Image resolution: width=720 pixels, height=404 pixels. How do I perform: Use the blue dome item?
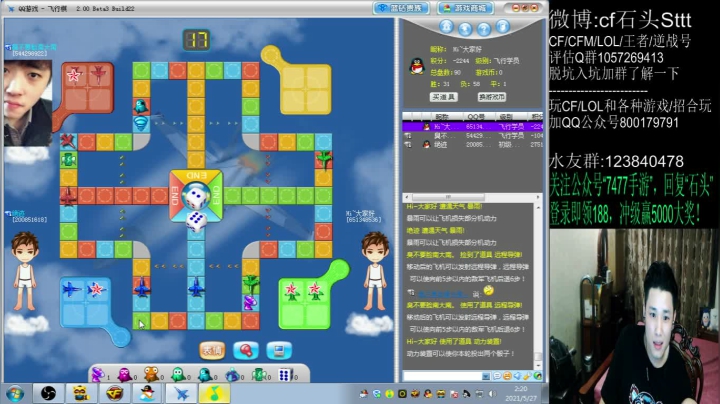(232, 375)
